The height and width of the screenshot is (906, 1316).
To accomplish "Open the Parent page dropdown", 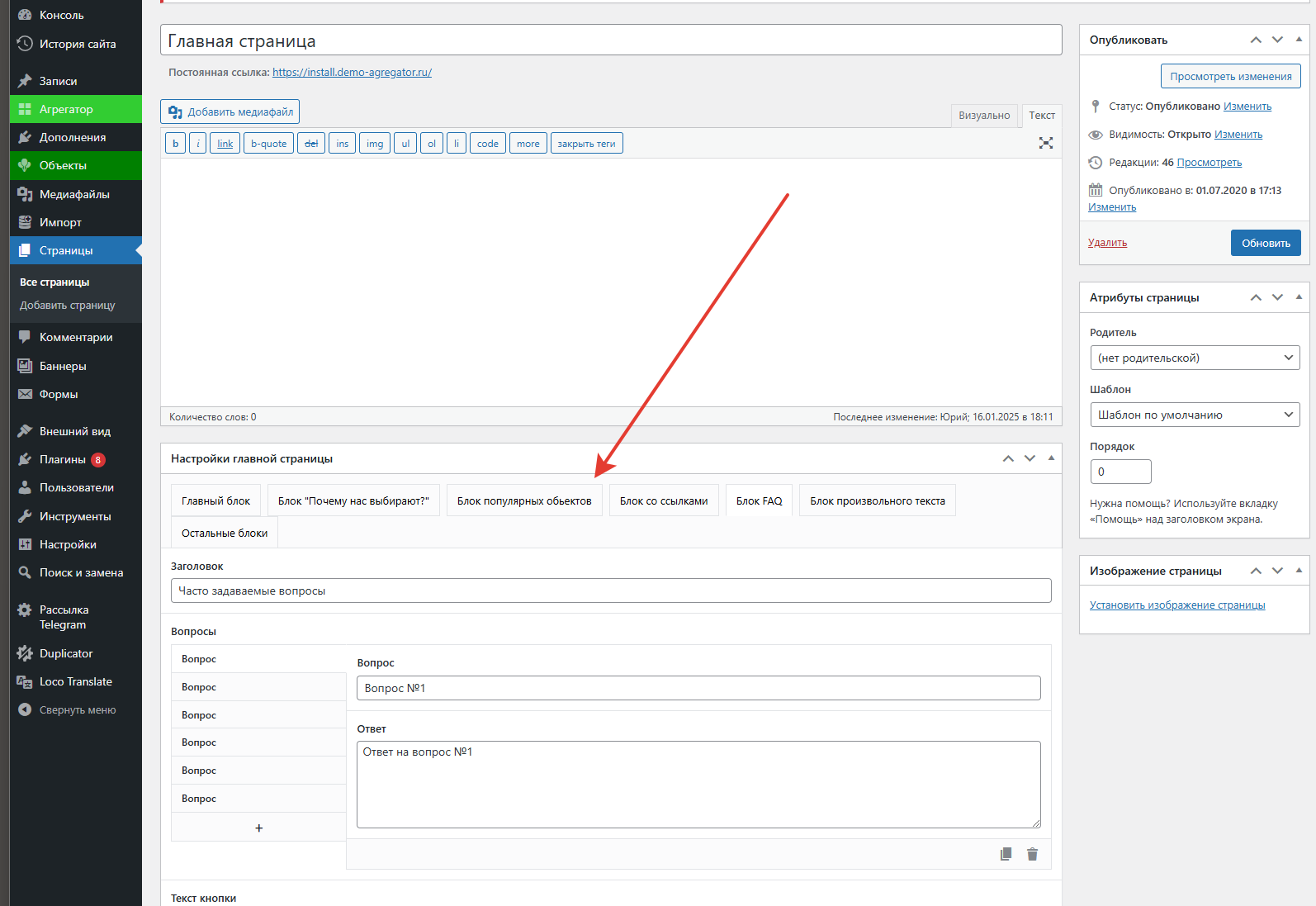I will click(1194, 358).
